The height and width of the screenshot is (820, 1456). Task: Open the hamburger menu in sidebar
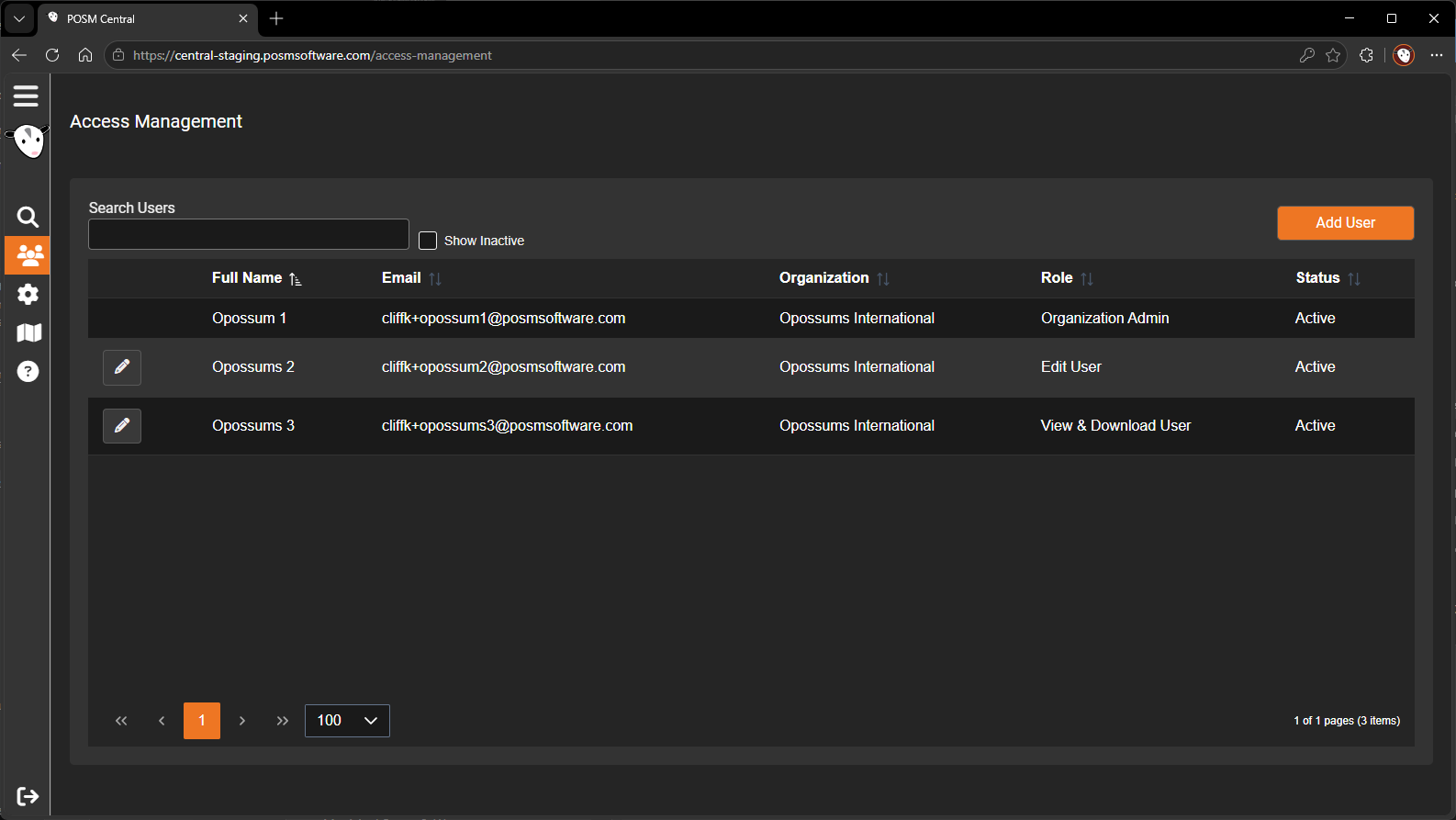26,95
